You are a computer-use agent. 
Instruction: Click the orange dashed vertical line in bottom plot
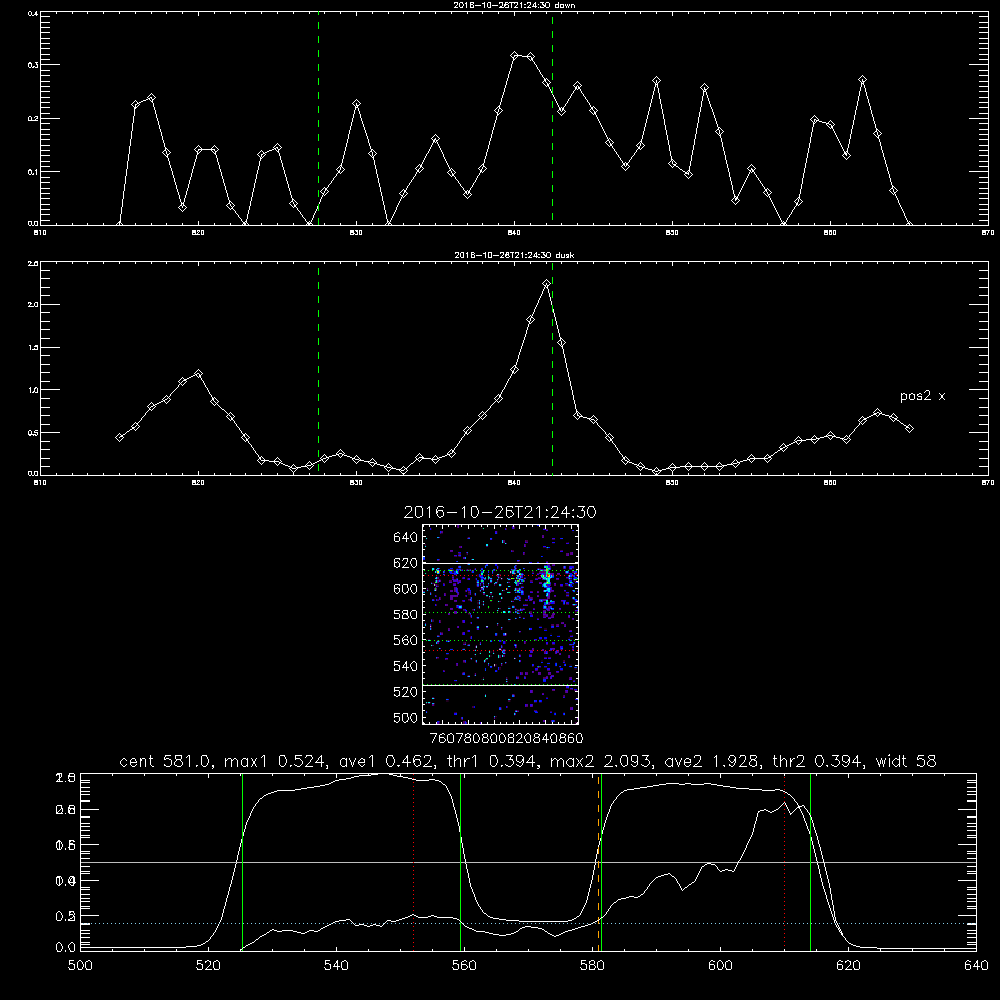pyautogui.click(x=598, y=862)
